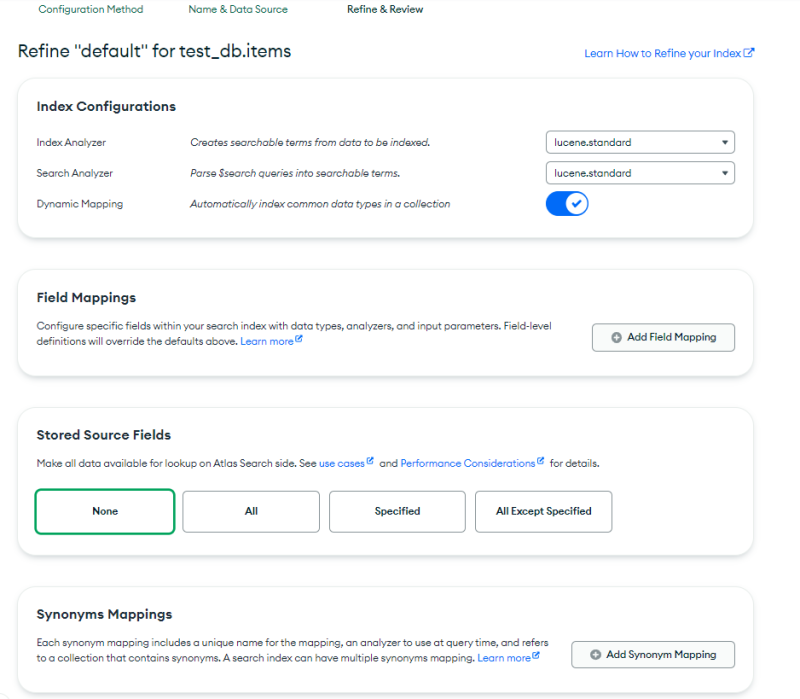Viewport: 800px width, 699px height.
Task: Open the use cases link
Action: coord(341,464)
